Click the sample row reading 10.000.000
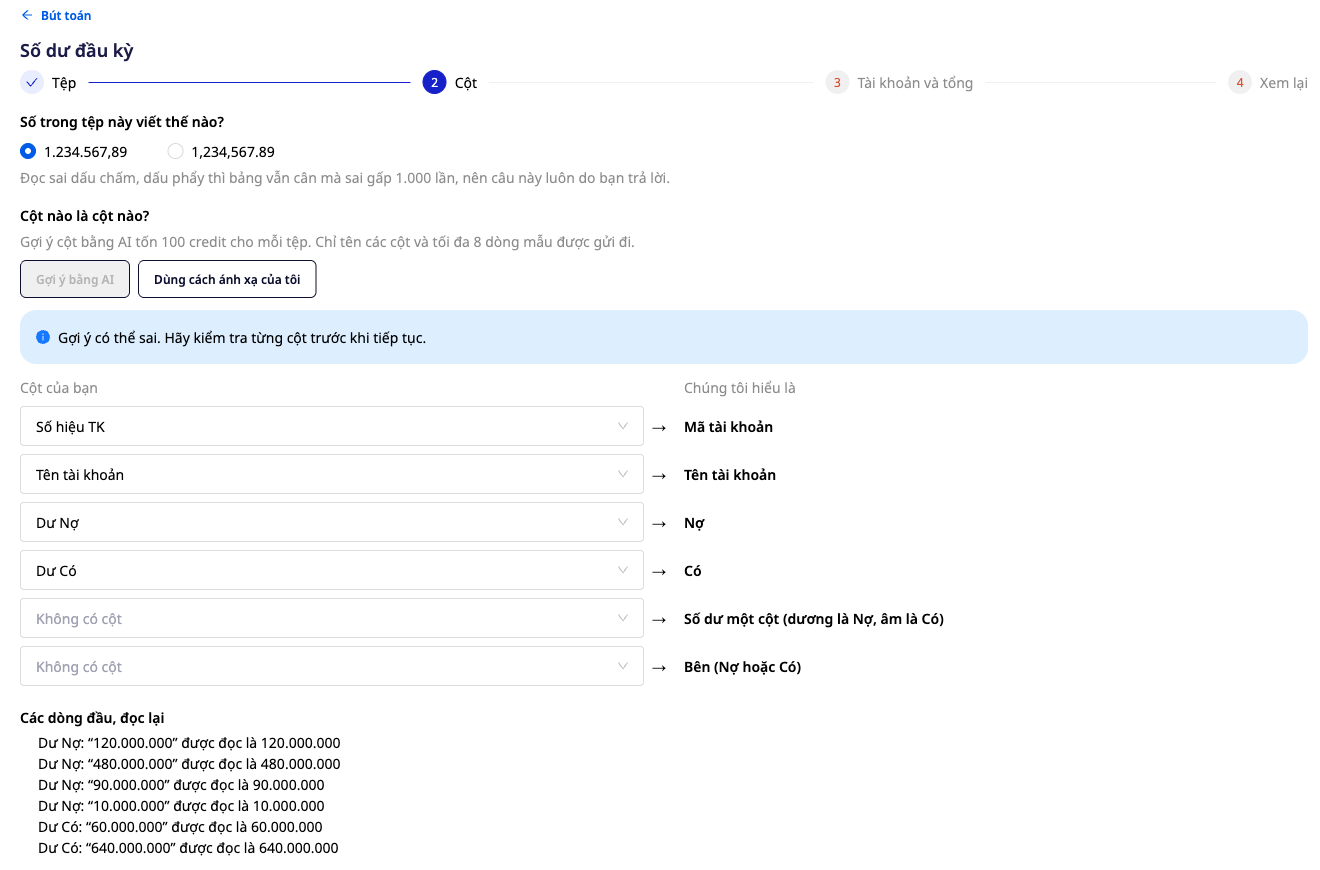 (x=181, y=806)
